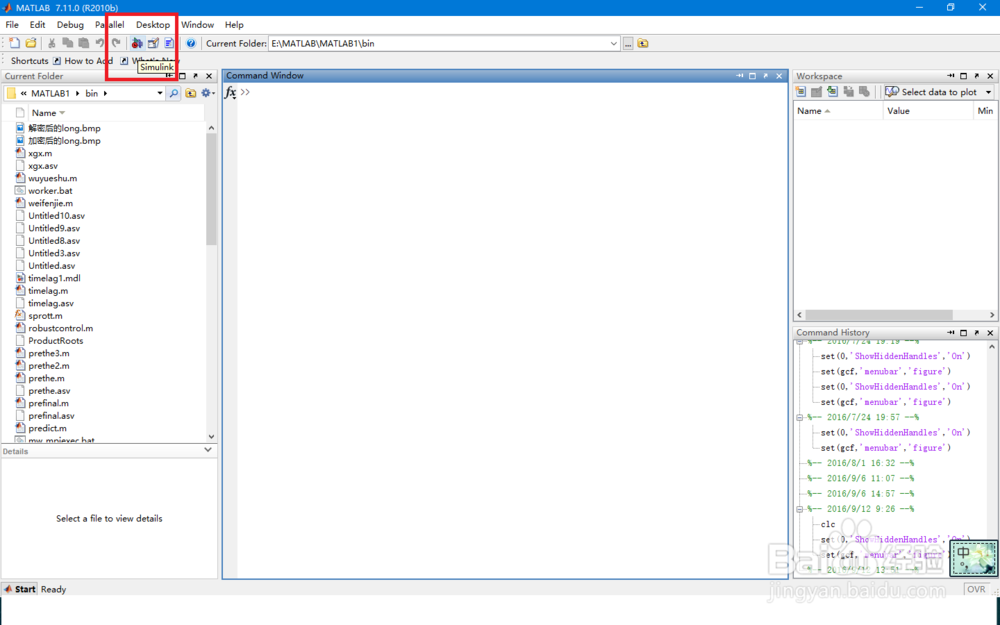Create a new variable in Workspace toolbar
This screenshot has width=1000, height=625.
click(801, 92)
